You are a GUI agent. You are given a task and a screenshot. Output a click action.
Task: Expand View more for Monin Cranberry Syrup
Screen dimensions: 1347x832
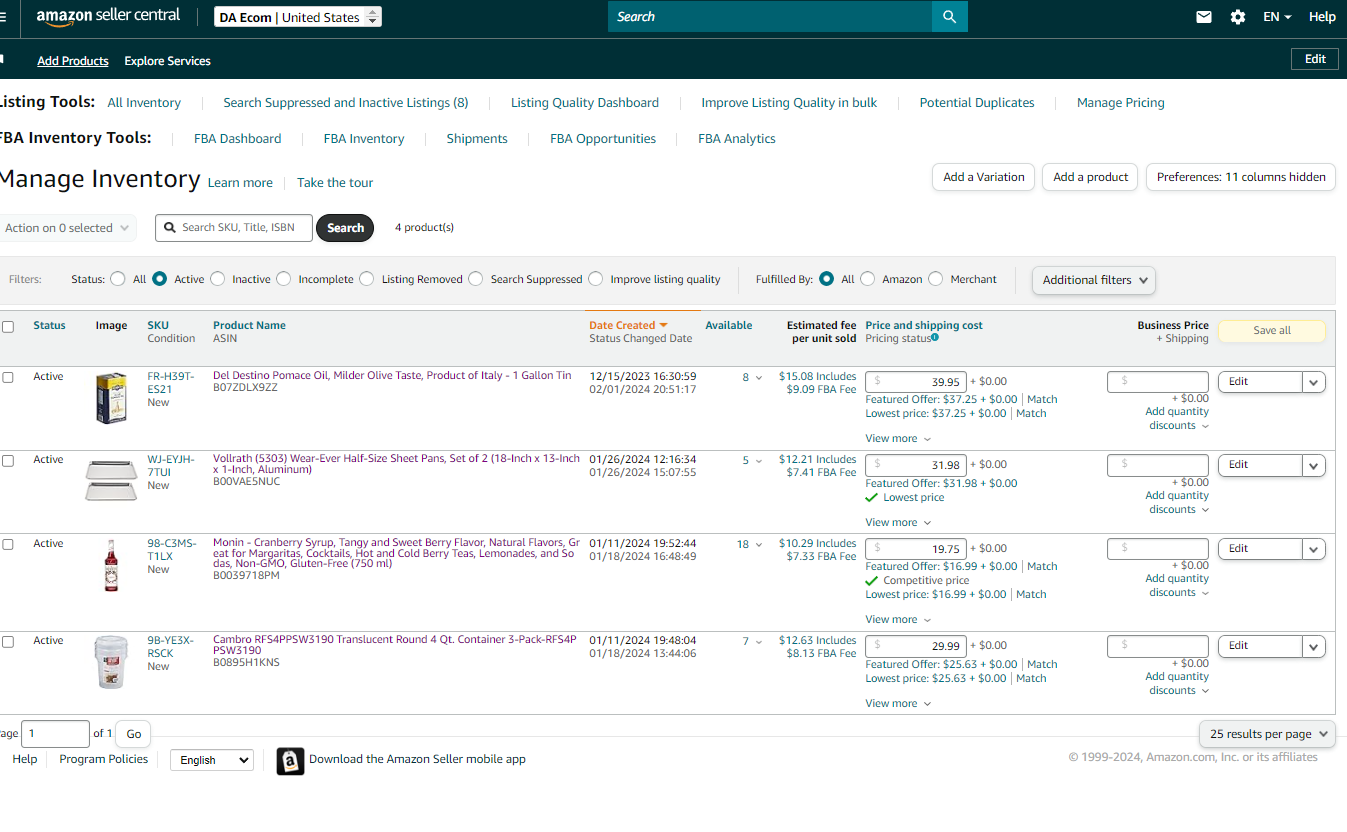click(898, 620)
